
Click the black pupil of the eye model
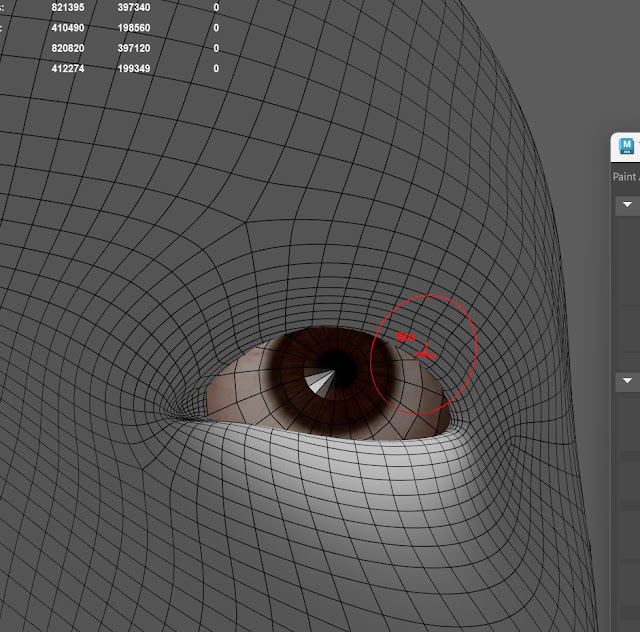[x=340, y=369]
